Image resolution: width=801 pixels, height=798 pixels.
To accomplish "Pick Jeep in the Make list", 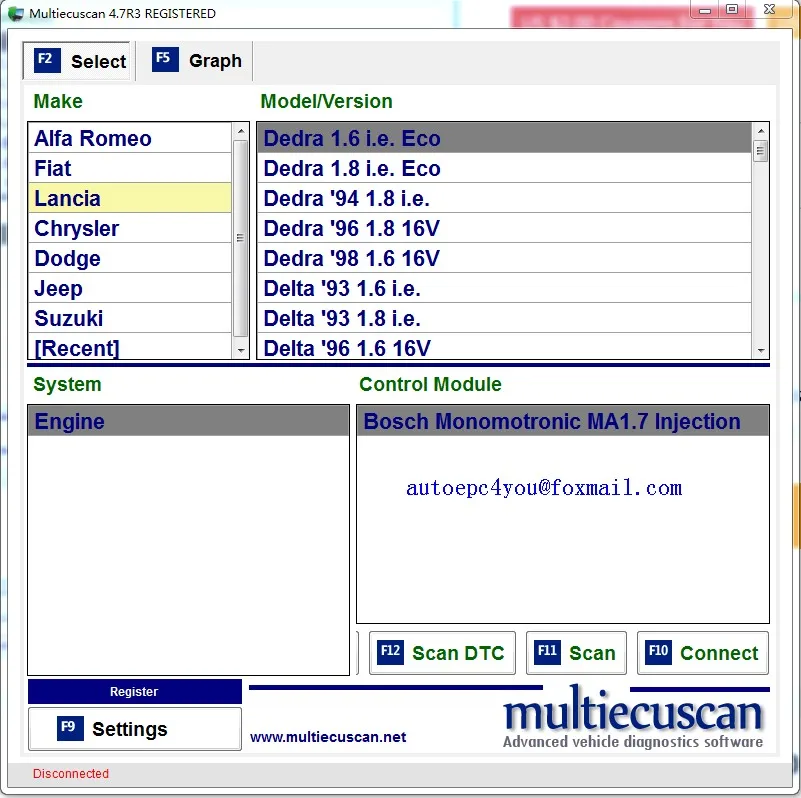I will (130, 288).
